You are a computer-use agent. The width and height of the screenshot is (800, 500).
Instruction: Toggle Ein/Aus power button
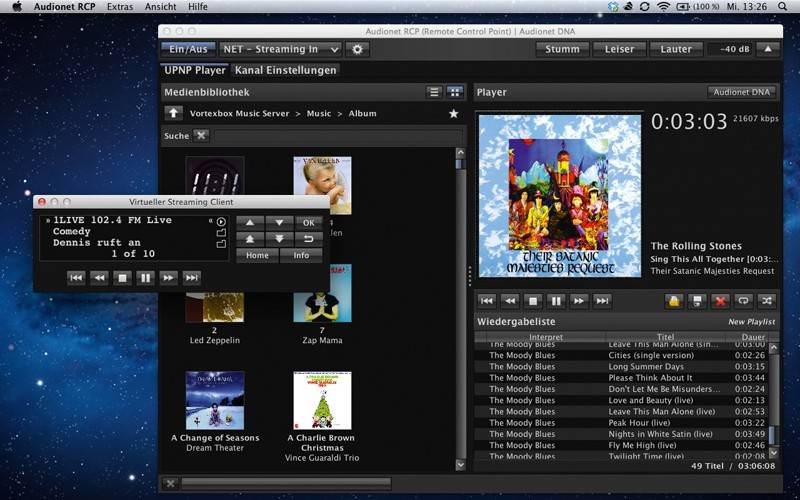coord(188,49)
